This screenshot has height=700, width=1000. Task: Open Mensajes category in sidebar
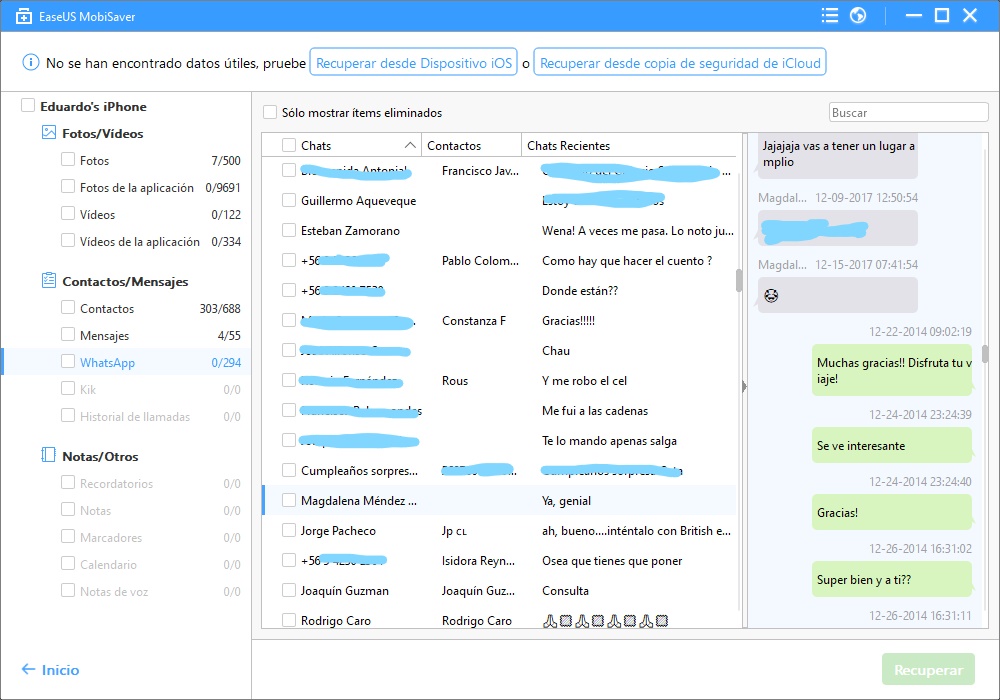click(104, 336)
